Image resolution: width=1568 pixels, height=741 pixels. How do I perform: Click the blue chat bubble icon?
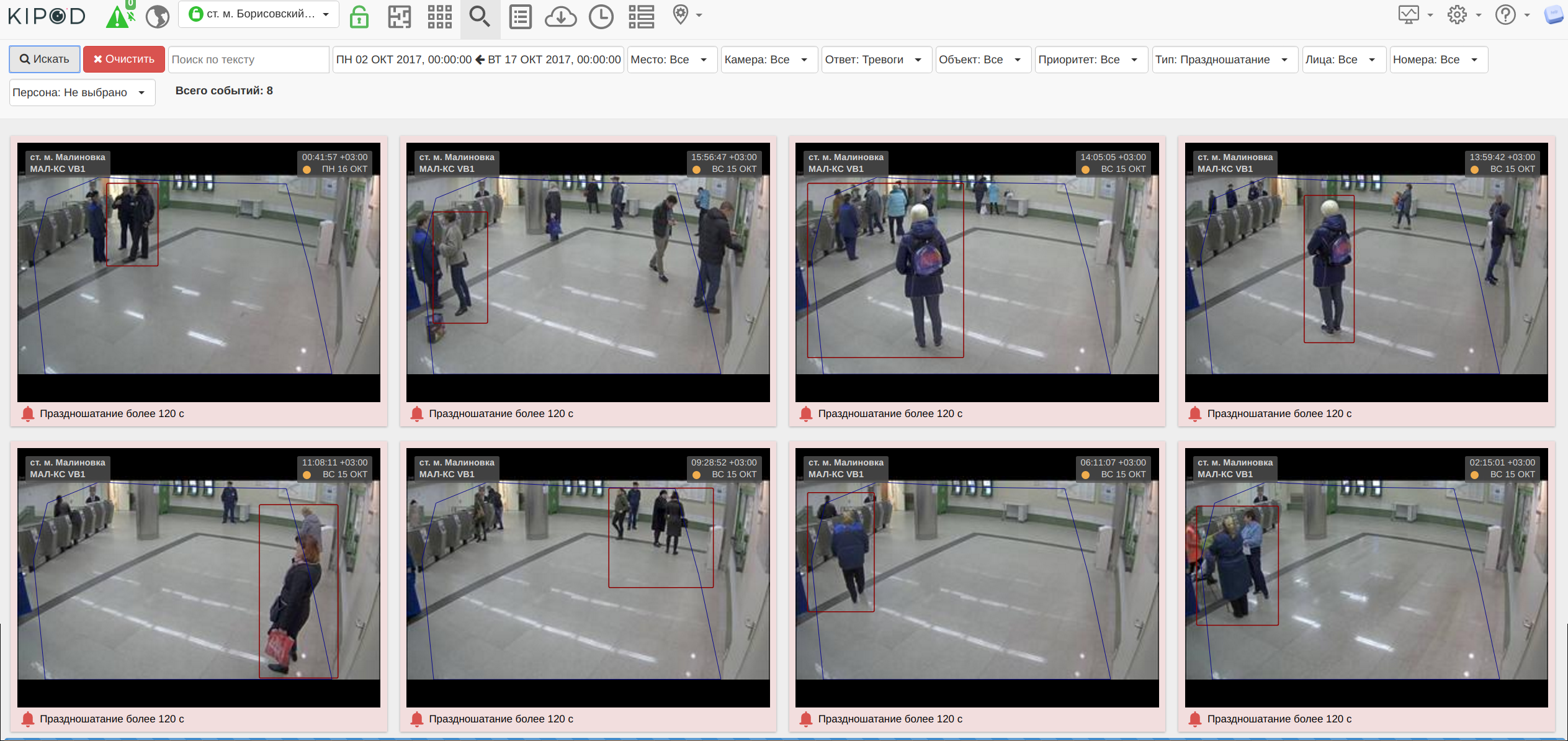pos(1554,15)
